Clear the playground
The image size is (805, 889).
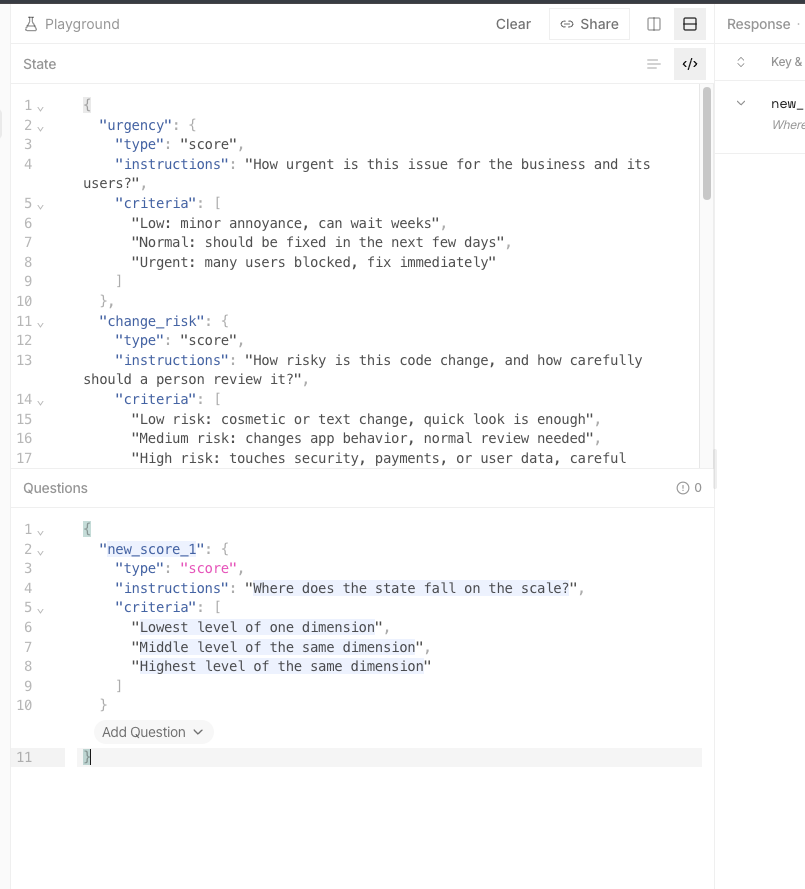coord(513,24)
